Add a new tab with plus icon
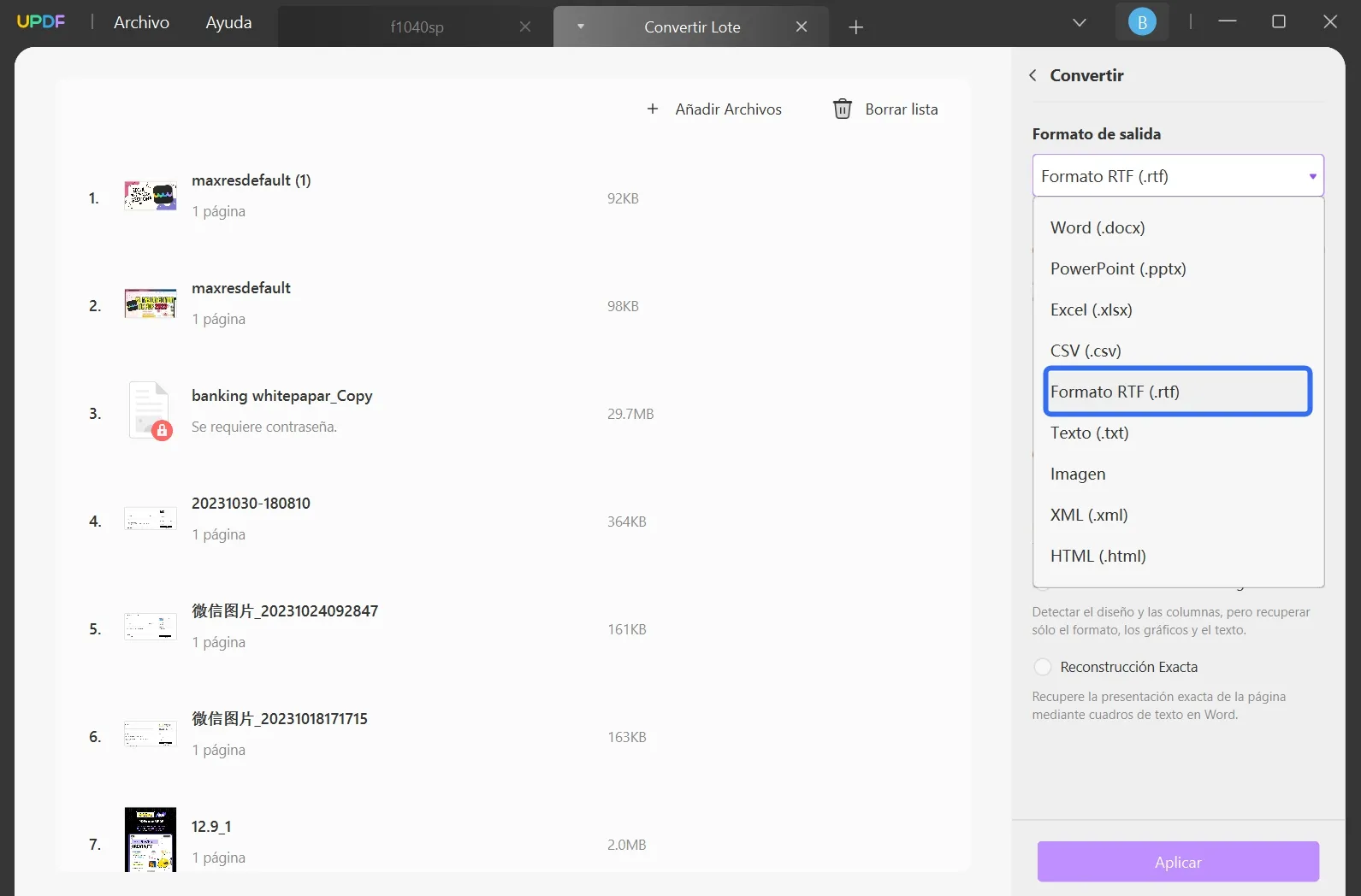1361x896 pixels. point(856,27)
